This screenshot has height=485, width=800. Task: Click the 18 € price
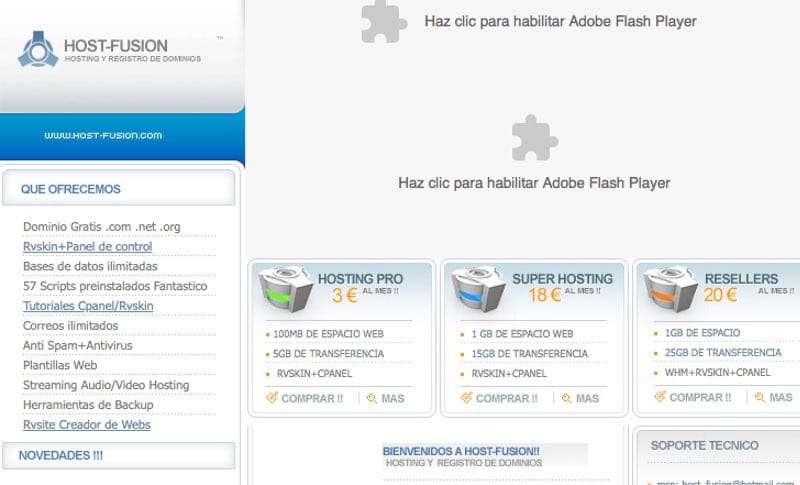[x=544, y=295]
